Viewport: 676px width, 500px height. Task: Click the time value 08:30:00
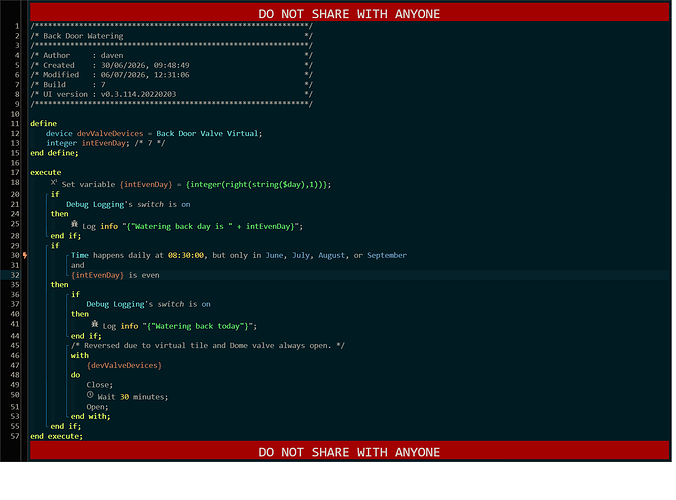tap(186, 255)
